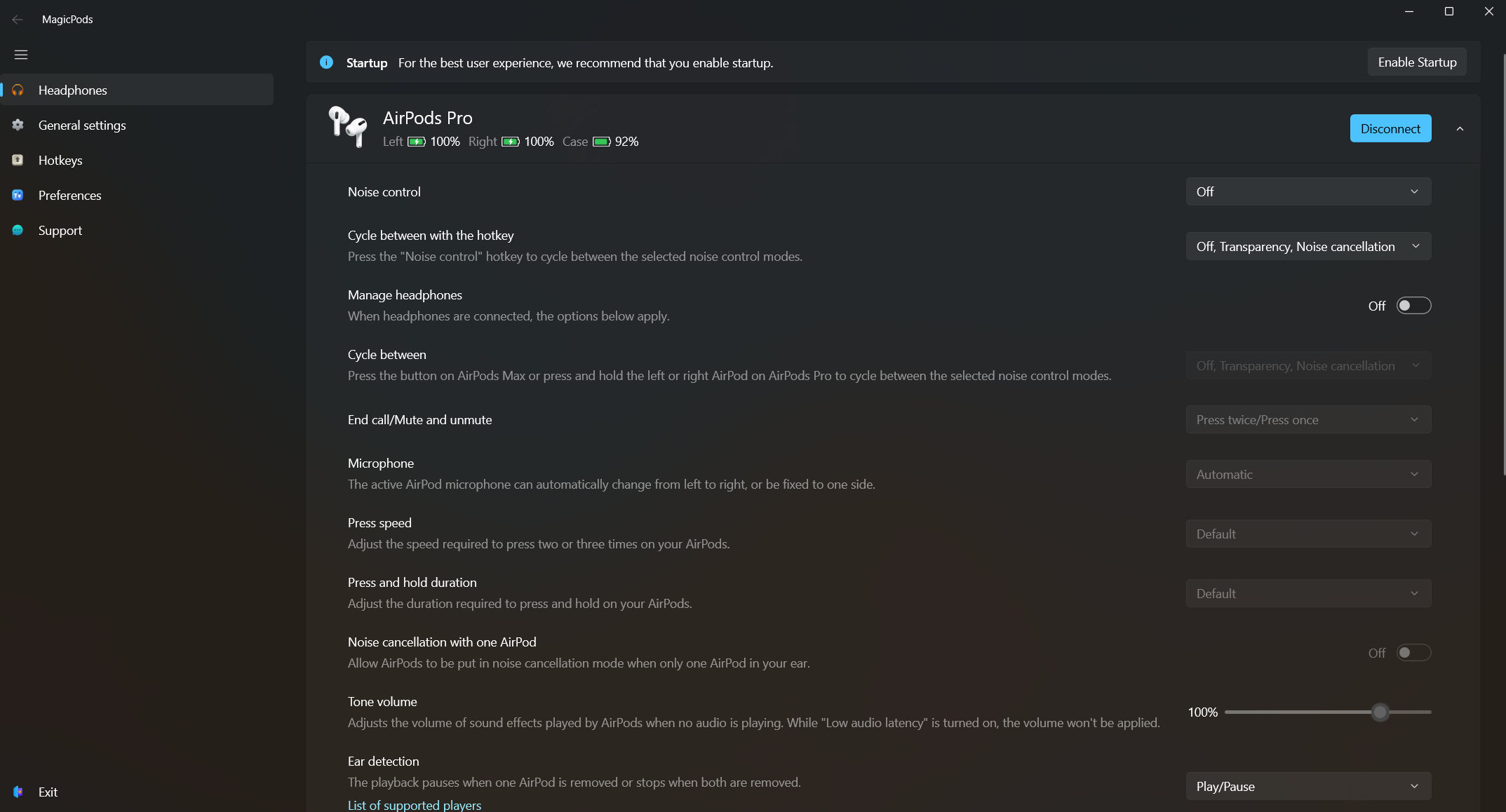The image size is (1506, 812).
Task: Open the List of supported players link
Action: tap(415, 805)
